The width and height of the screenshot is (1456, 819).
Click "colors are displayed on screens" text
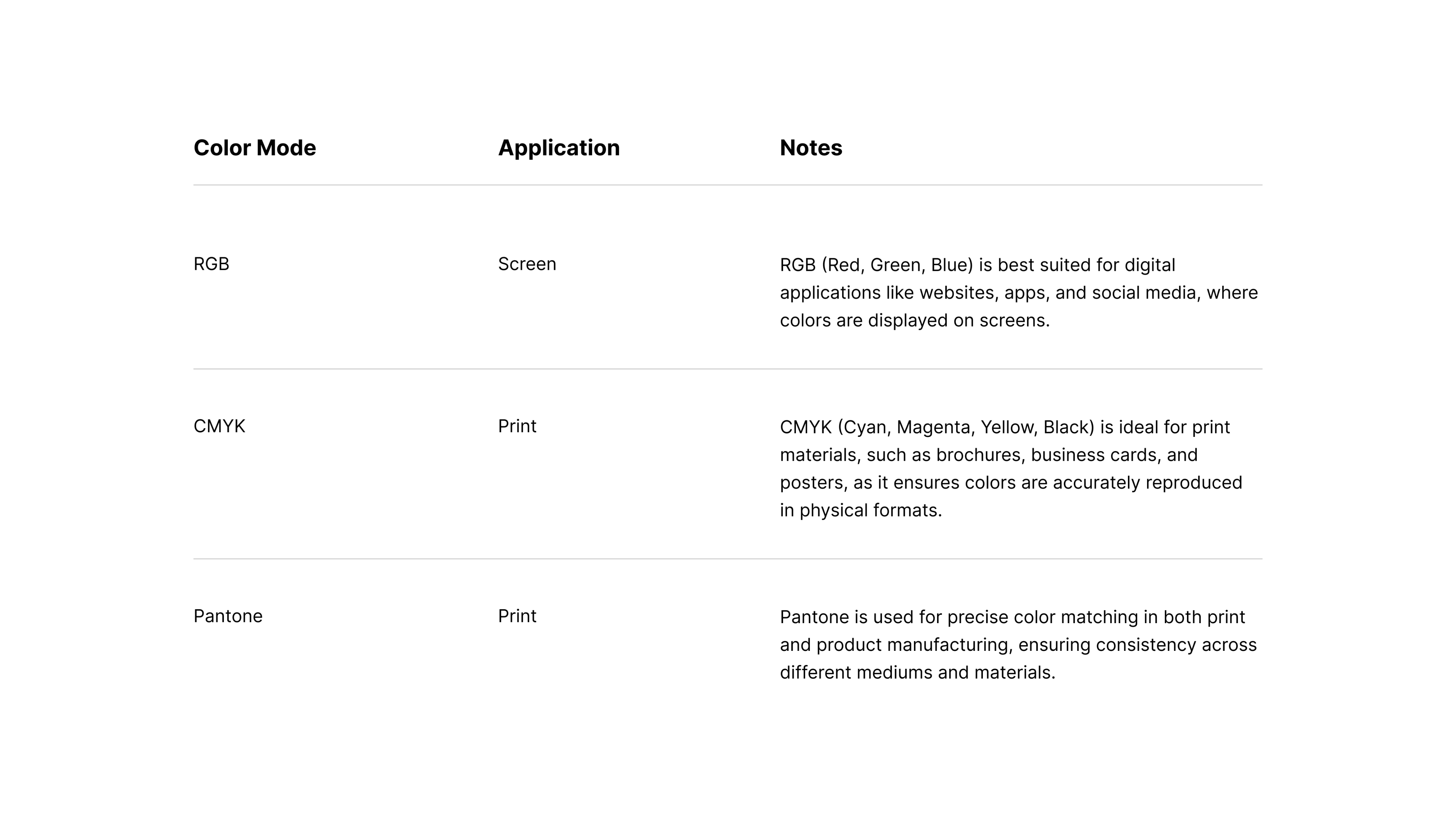point(914,321)
